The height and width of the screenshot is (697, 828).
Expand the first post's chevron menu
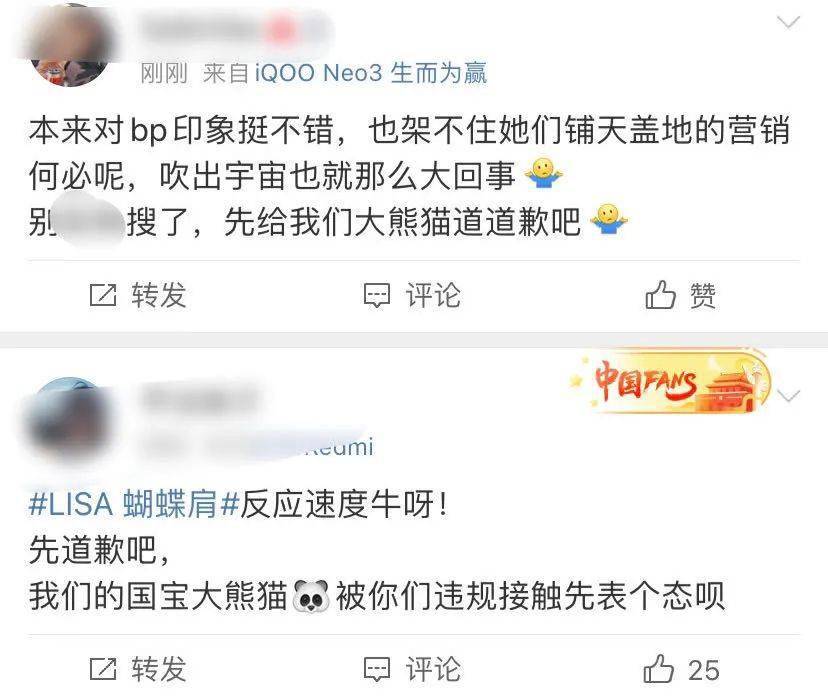click(x=788, y=23)
